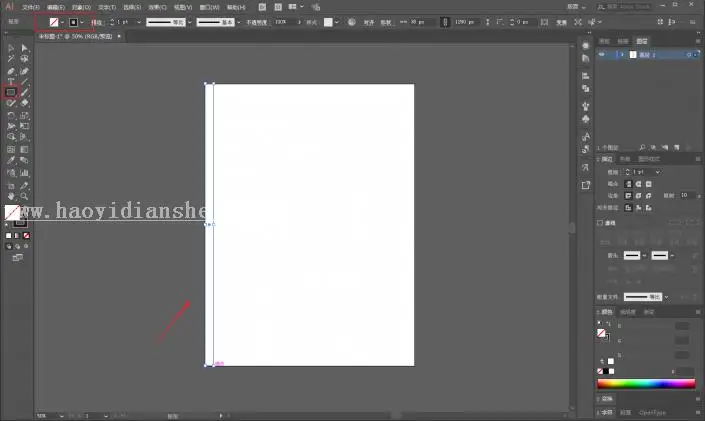Choose the Blend tool
This screenshot has width=705, height=421.
[x=24, y=160]
